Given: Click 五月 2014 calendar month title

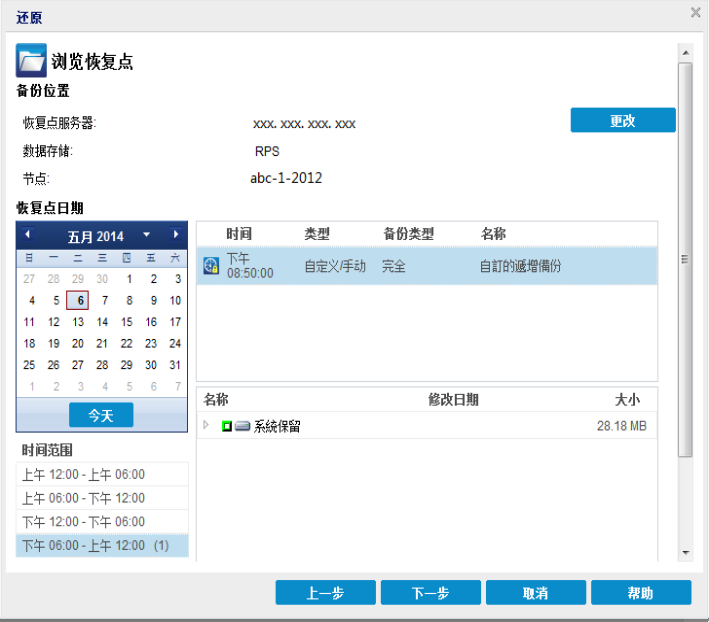Looking at the screenshot, I should click(x=96, y=236).
